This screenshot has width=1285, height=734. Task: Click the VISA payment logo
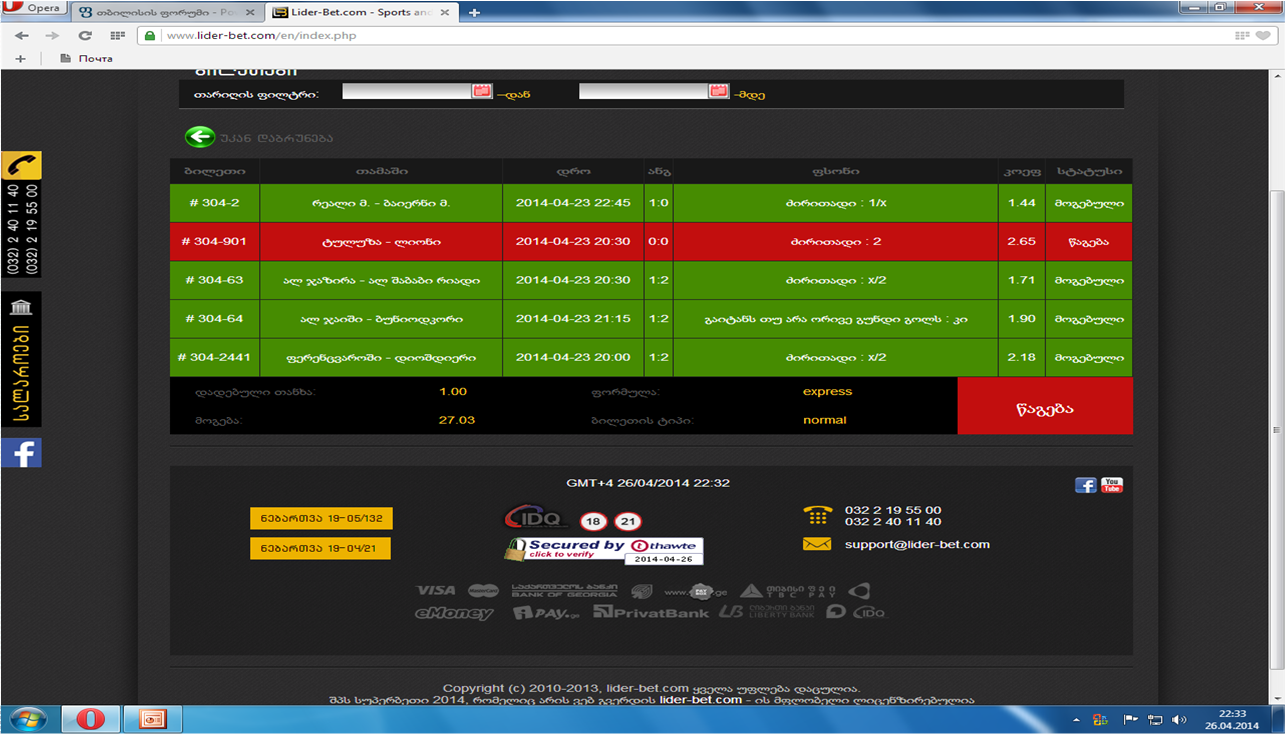[436, 590]
